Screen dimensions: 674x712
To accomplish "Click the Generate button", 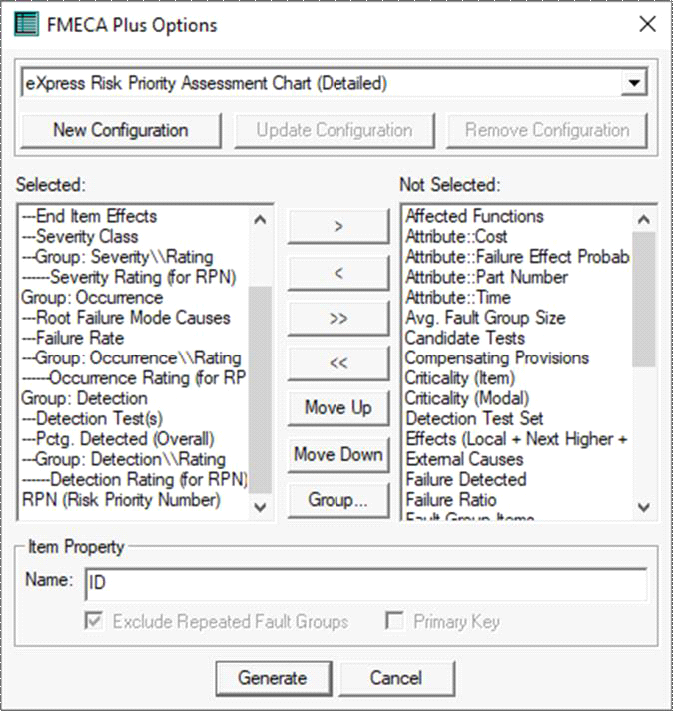I will [x=273, y=678].
